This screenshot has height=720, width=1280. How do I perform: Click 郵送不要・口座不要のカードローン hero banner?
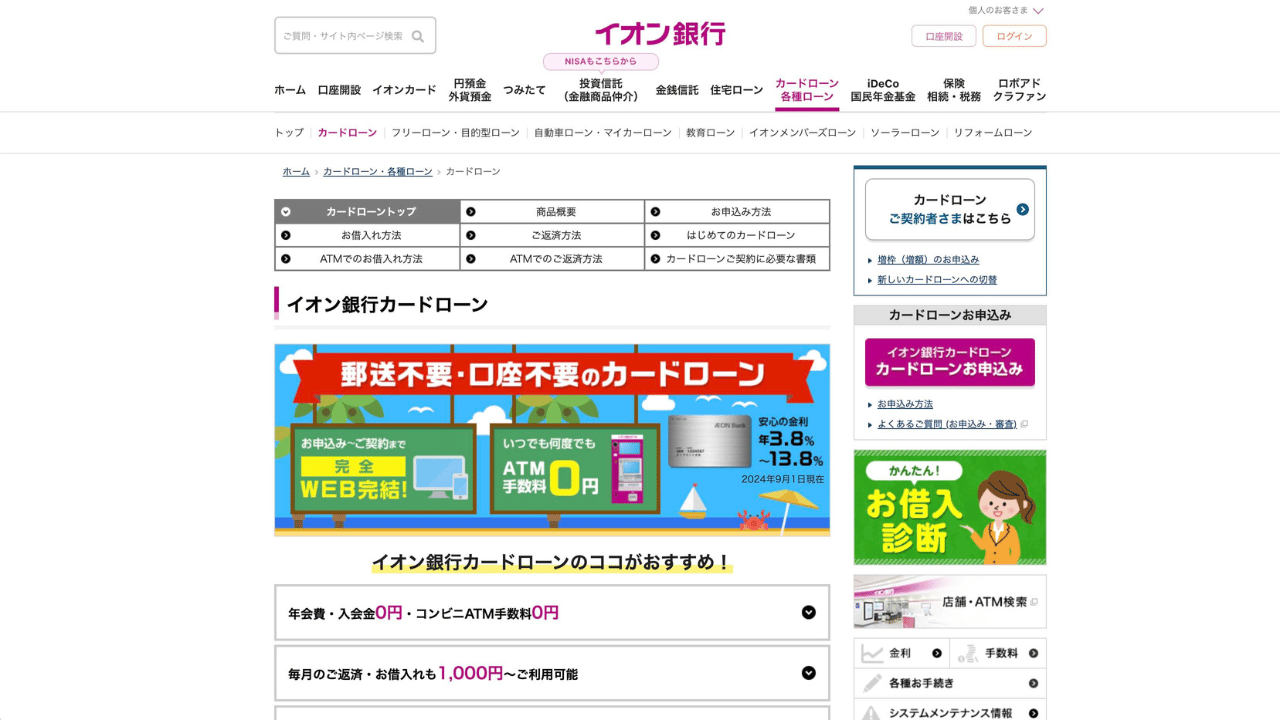pos(552,440)
